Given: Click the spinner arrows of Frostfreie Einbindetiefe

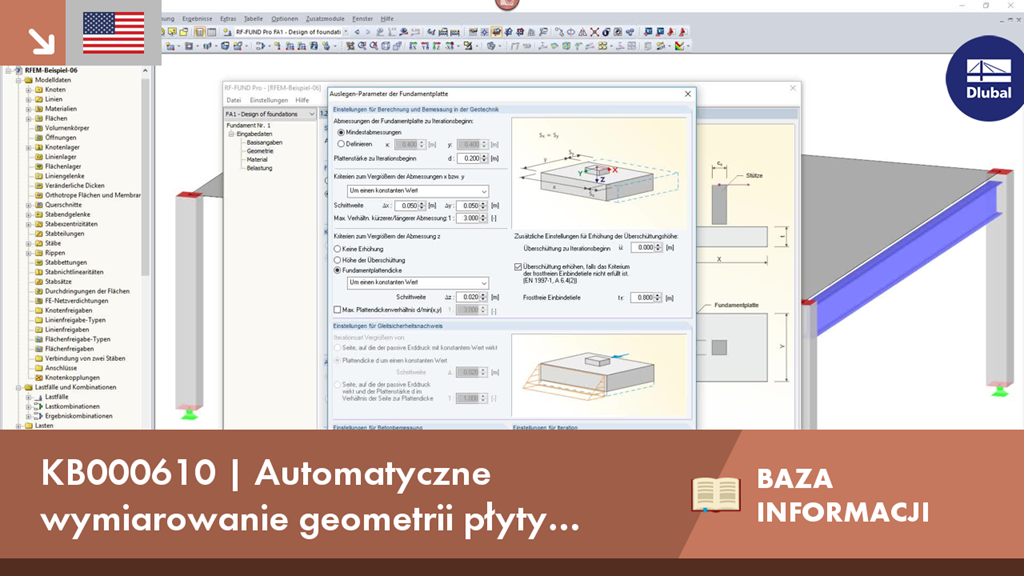Looking at the screenshot, I should coord(658,298).
